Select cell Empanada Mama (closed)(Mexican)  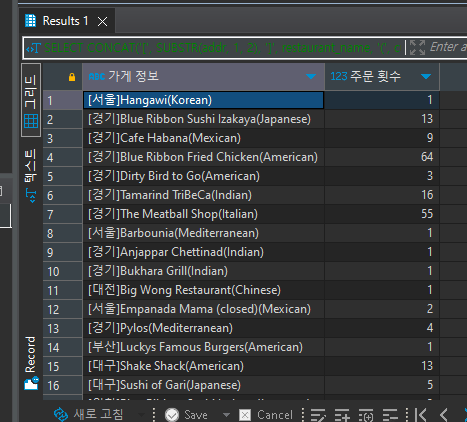point(203,309)
